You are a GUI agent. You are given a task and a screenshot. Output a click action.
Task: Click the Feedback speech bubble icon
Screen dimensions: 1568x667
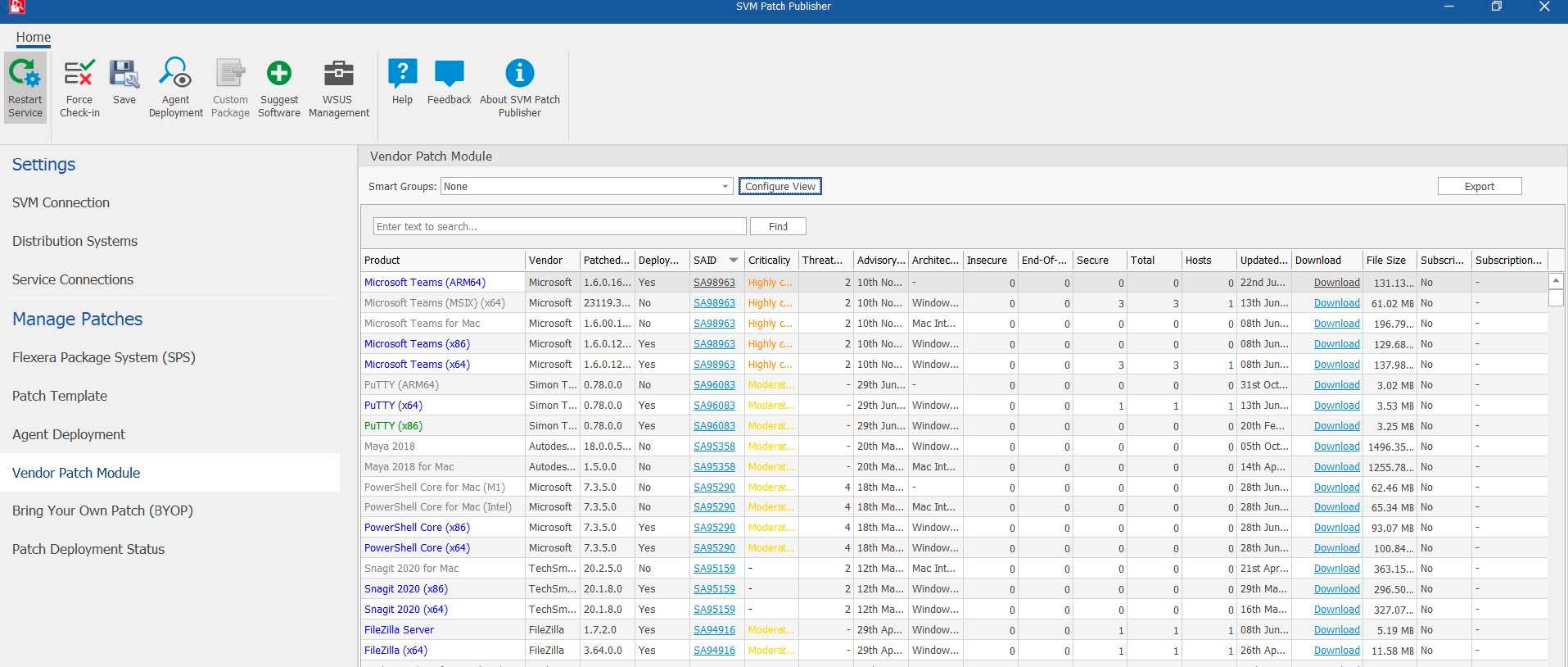(449, 75)
